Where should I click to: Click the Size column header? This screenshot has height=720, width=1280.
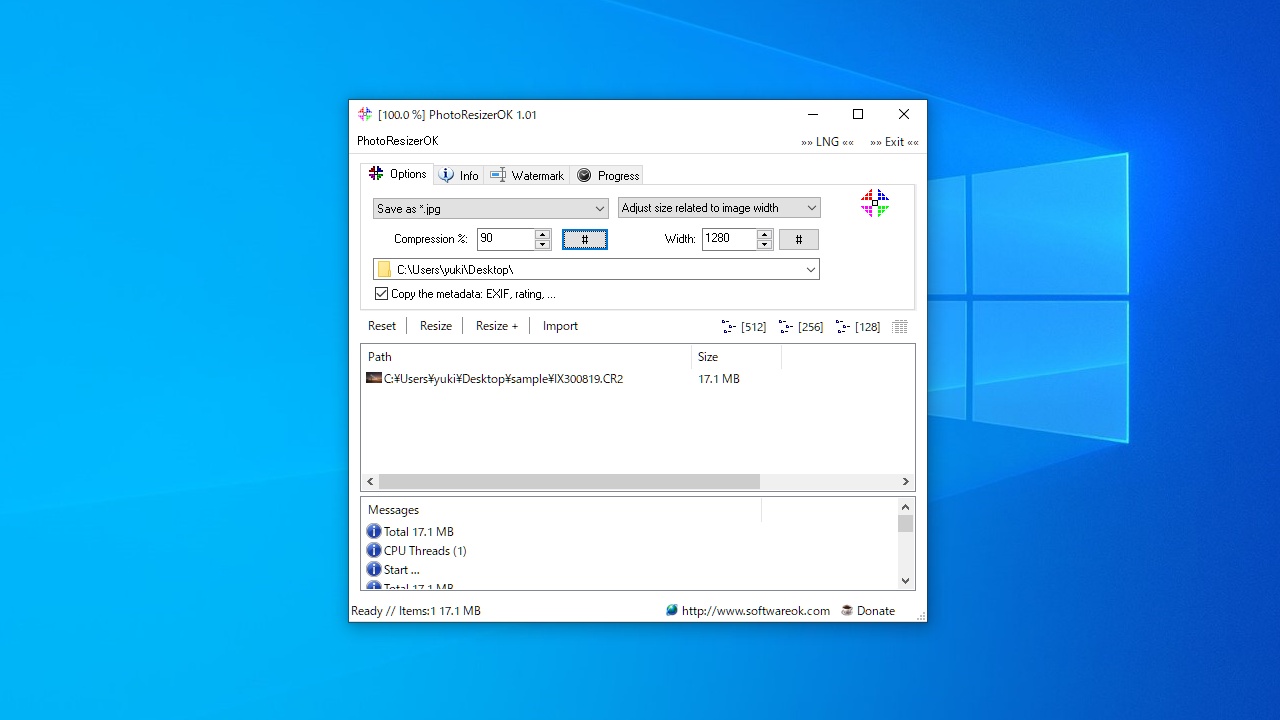[736, 357]
